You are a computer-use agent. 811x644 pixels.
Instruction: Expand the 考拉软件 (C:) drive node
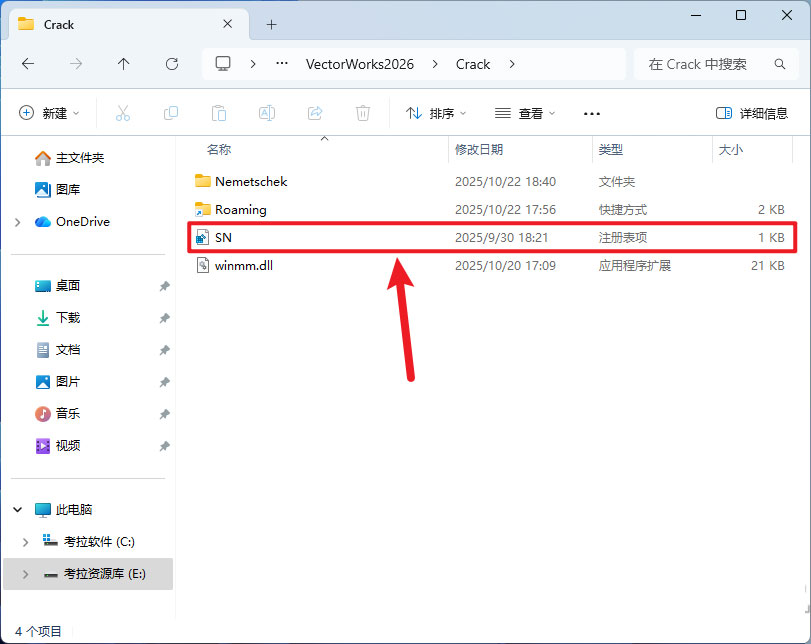pyautogui.click(x=25, y=542)
